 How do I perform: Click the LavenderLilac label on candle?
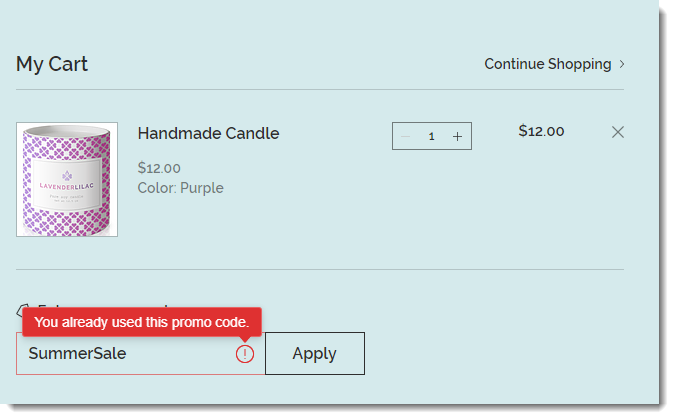click(67, 186)
